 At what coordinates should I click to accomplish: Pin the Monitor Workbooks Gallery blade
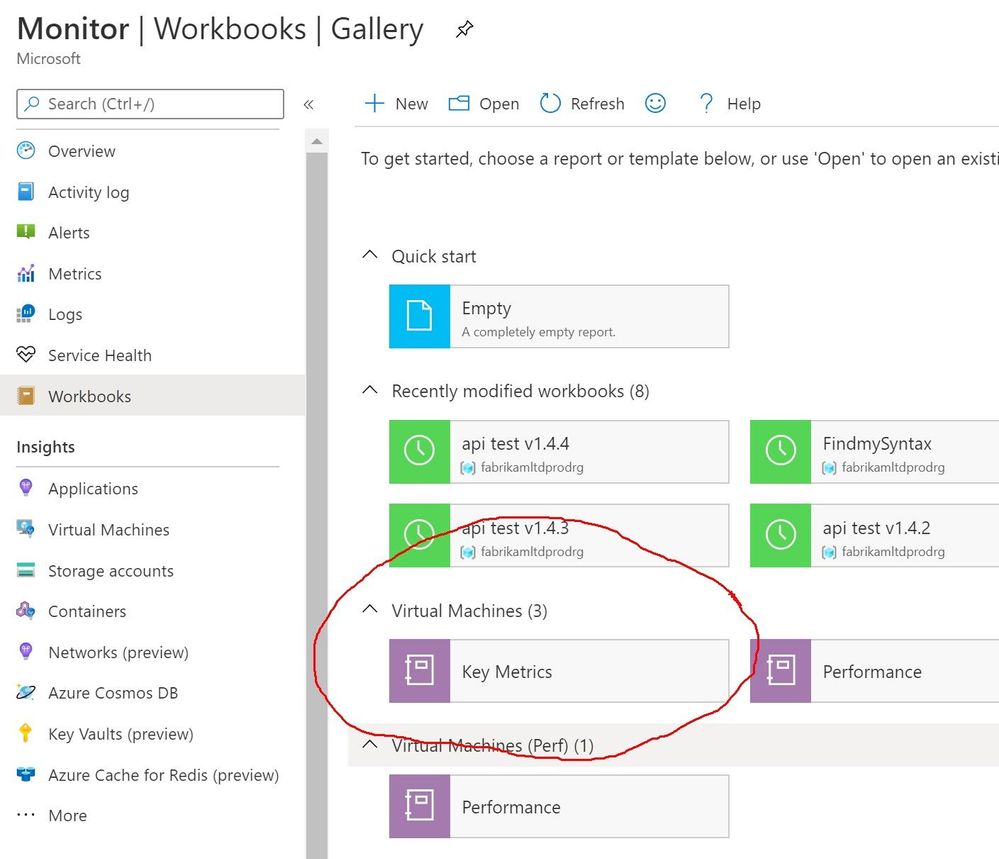point(464,29)
